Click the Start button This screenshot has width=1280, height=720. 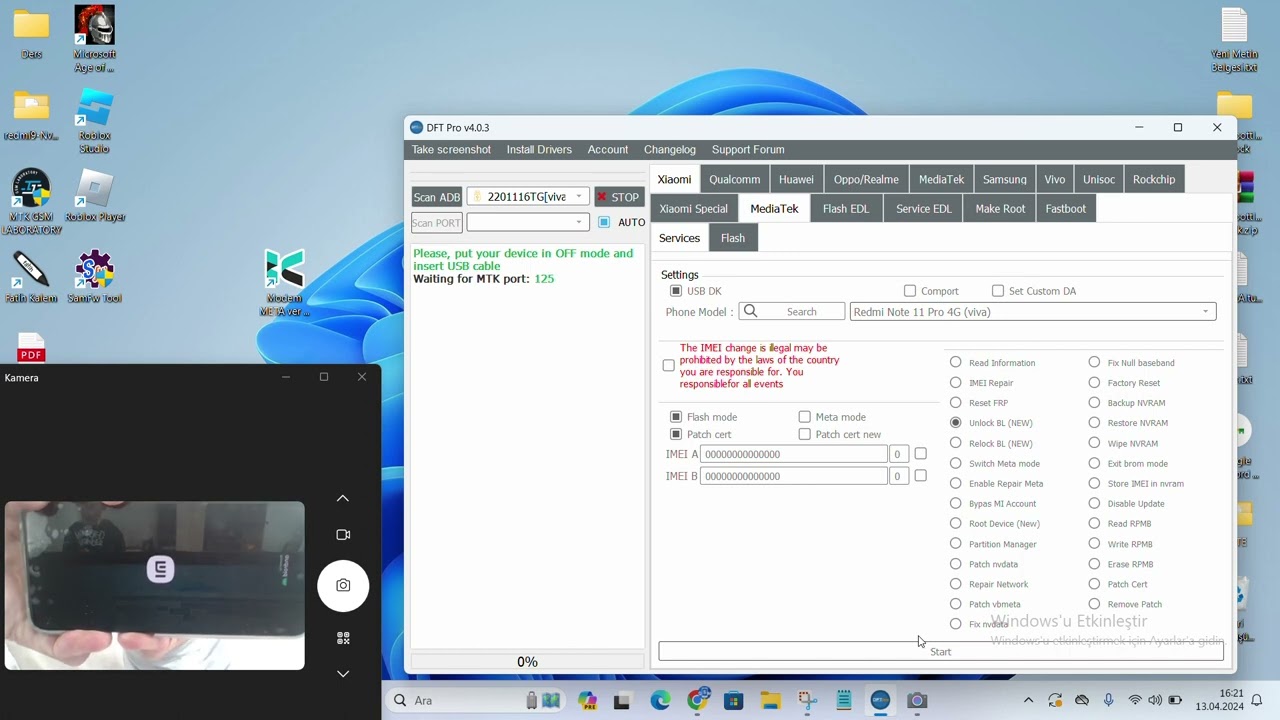[x=941, y=652]
